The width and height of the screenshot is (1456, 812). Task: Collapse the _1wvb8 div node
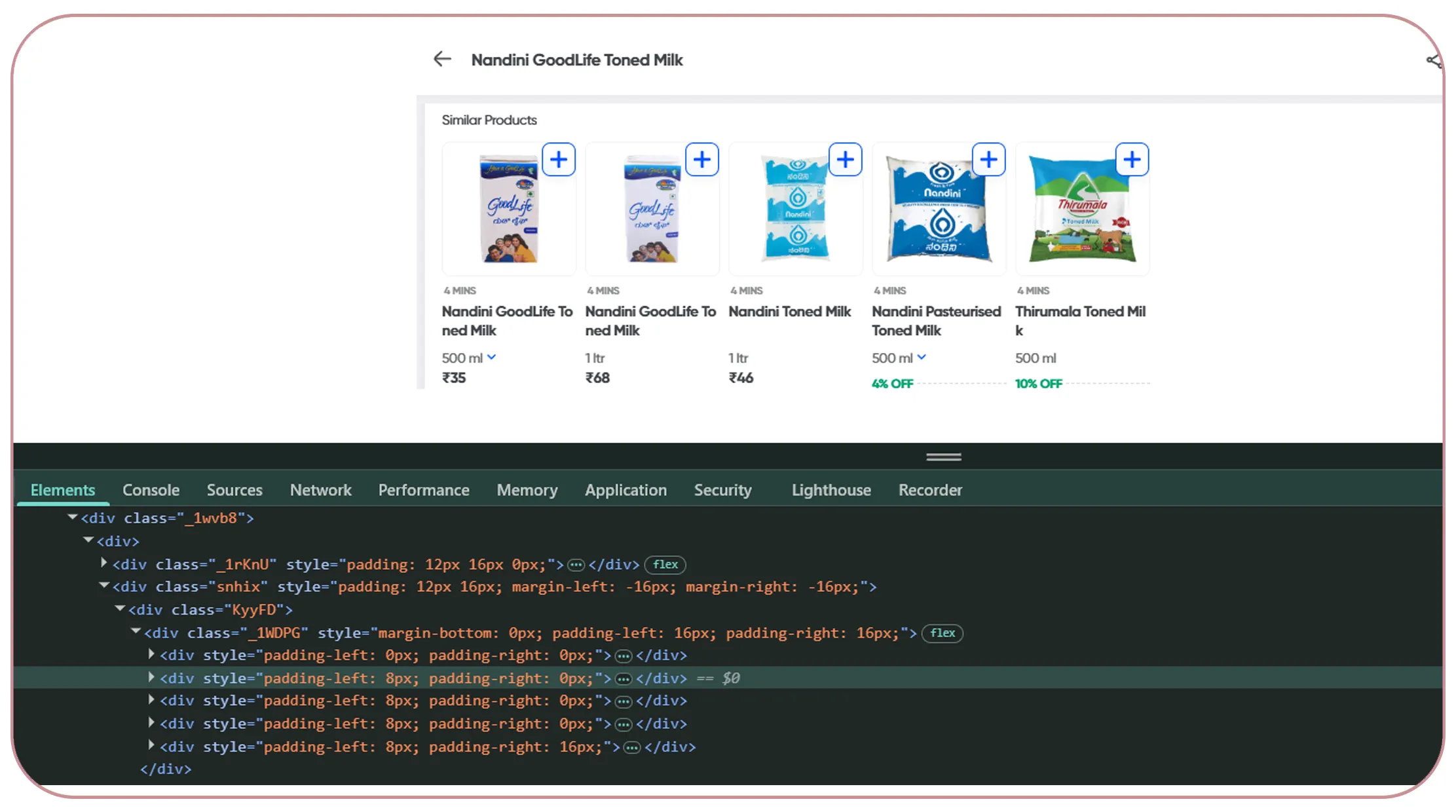click(72, 517)
